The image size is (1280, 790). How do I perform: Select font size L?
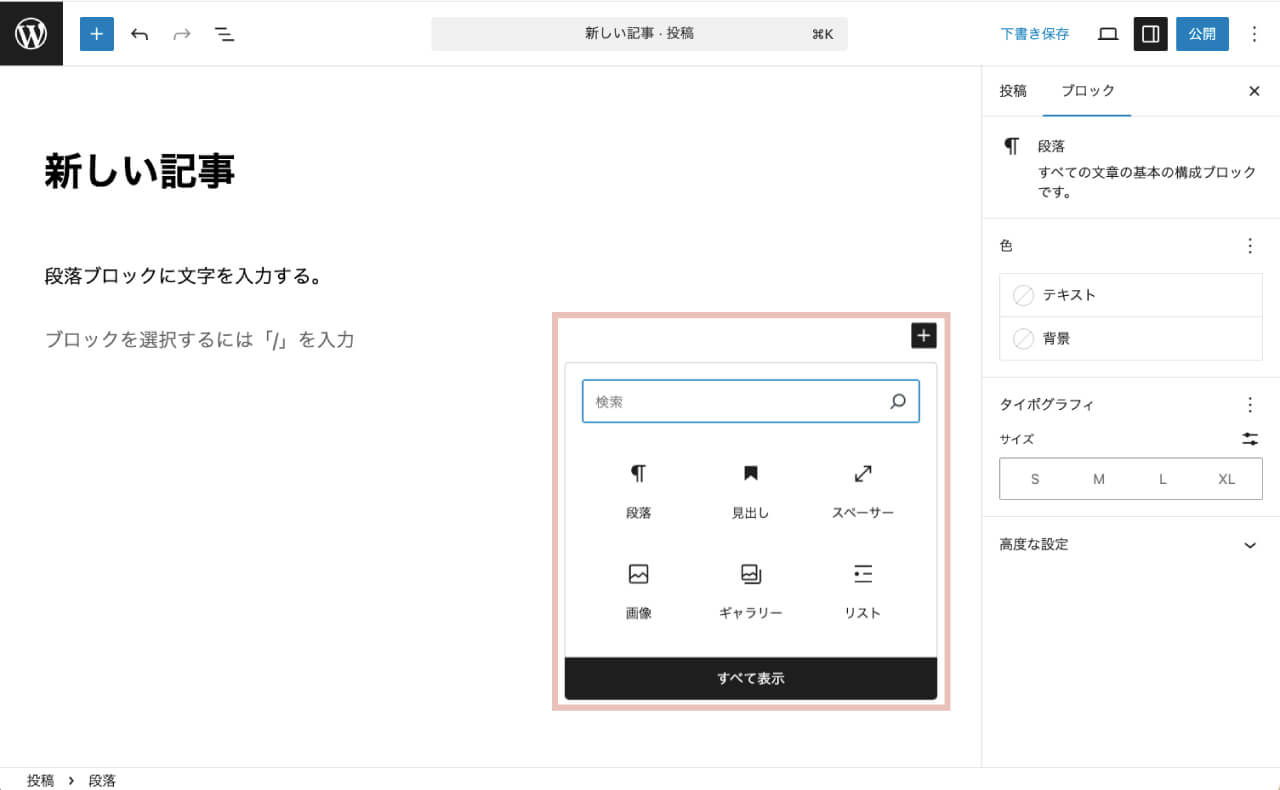pos(1162,478)
